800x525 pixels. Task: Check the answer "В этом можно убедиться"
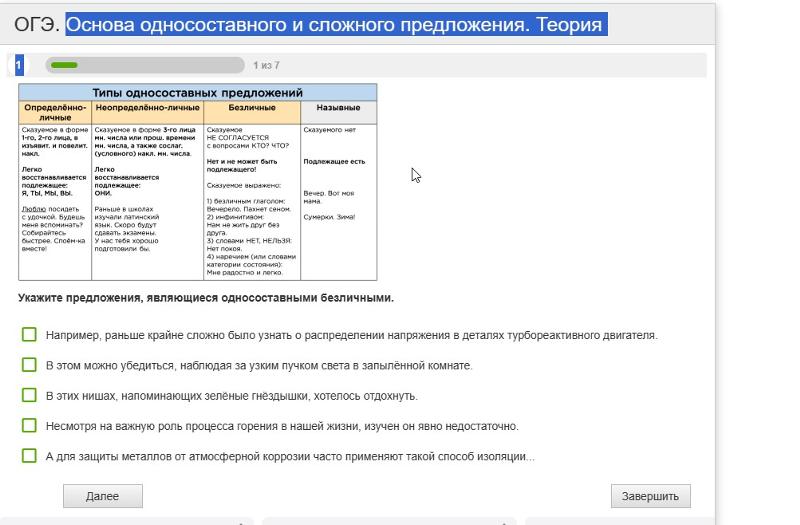pos(29,365)
